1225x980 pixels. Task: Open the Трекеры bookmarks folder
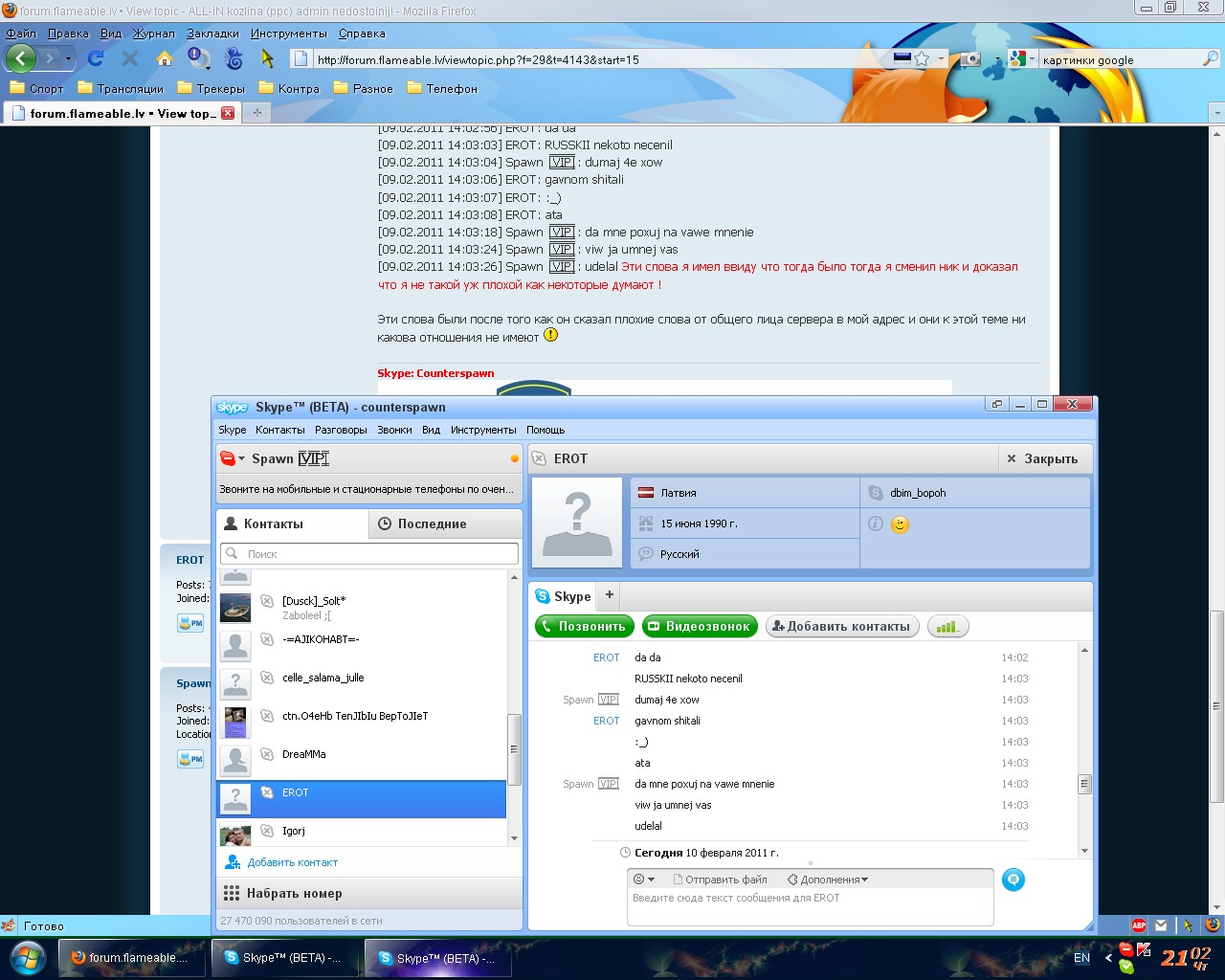pos(211,88)
